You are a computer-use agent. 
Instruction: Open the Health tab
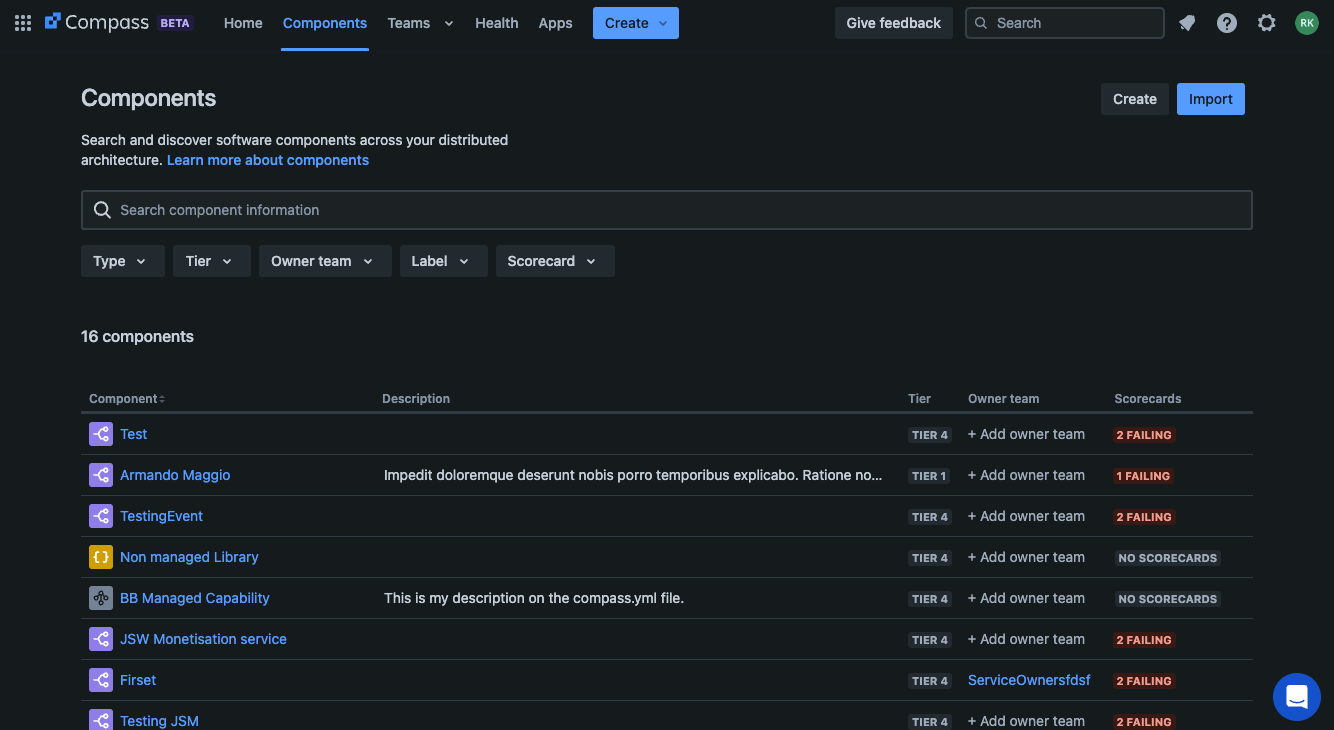click(x=496, y=22)
